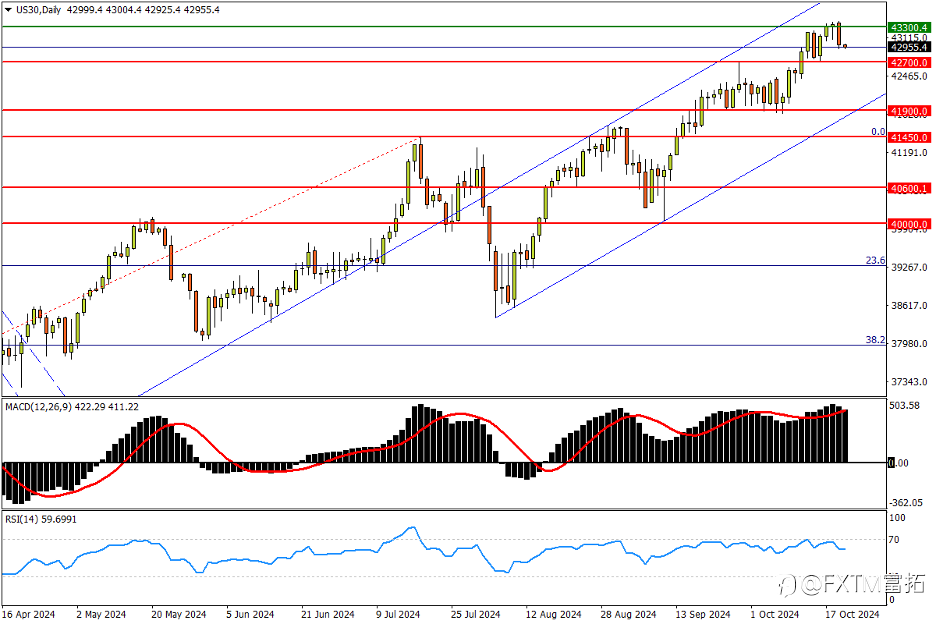Click the 37343.0 price axis value
936x624 pixels.
tap(909, 382)
